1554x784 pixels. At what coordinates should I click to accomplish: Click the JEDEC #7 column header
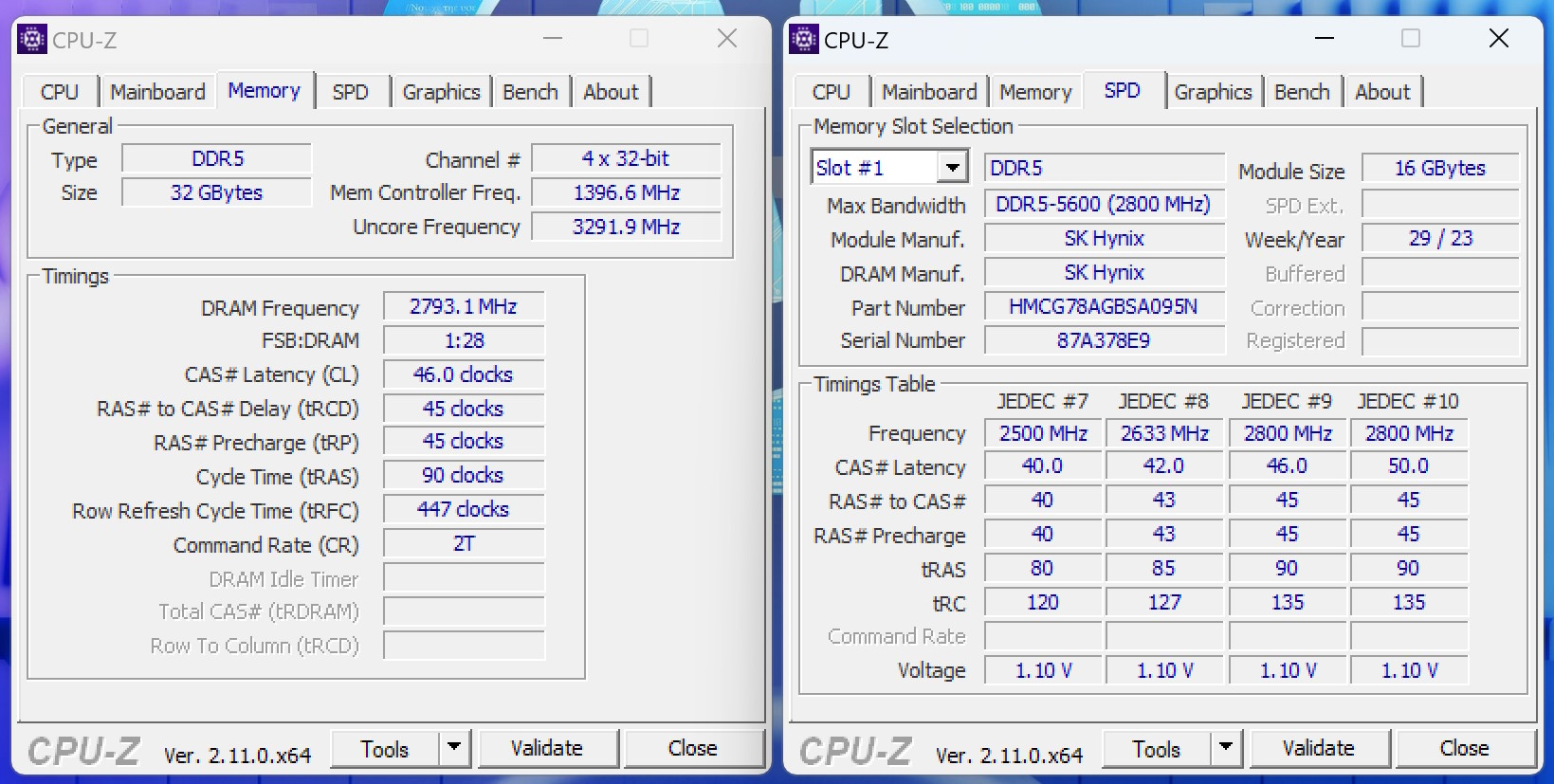1043,401
